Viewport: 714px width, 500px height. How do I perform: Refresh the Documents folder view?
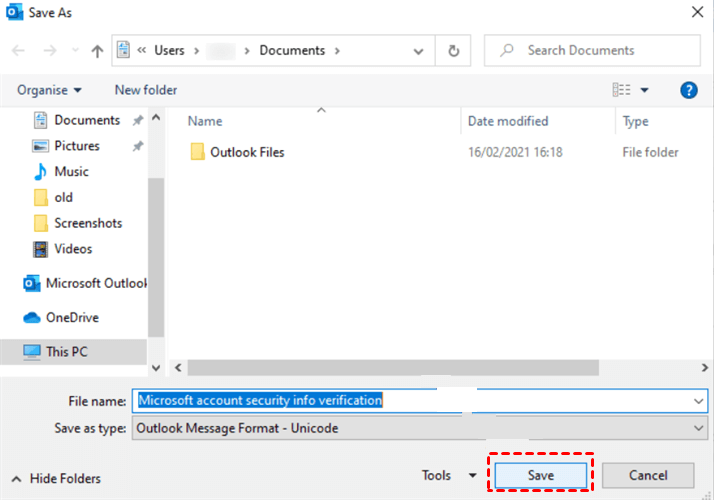coord(453,51)
